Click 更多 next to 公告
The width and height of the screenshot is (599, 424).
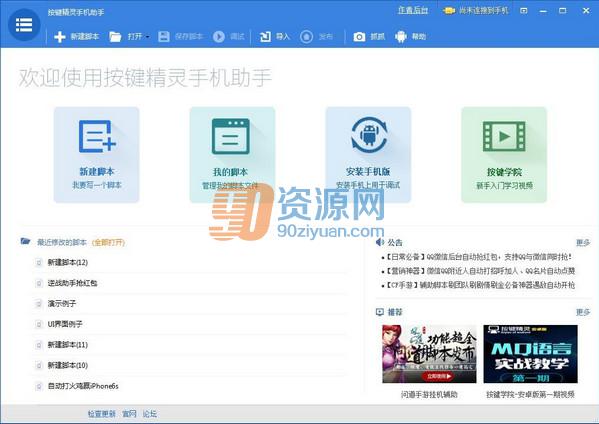[583, 243]
